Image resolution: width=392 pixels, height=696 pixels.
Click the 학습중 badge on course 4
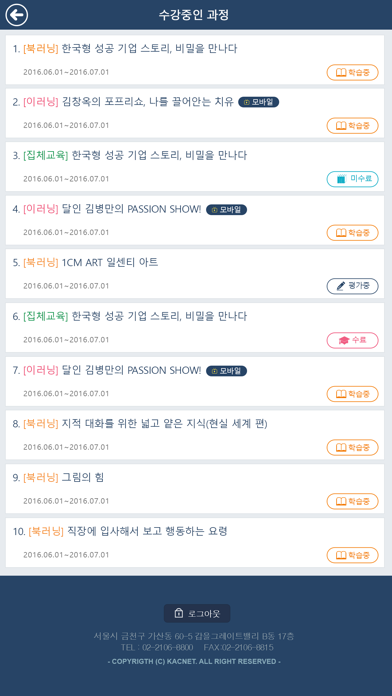[352, 233]
